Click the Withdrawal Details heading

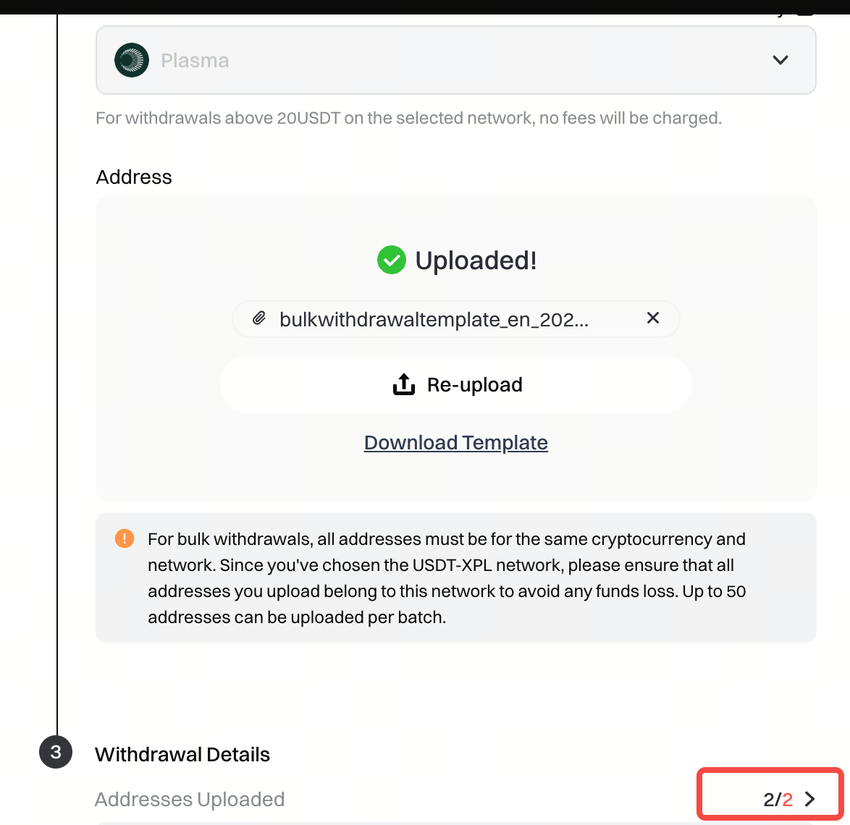click(182, 754)
